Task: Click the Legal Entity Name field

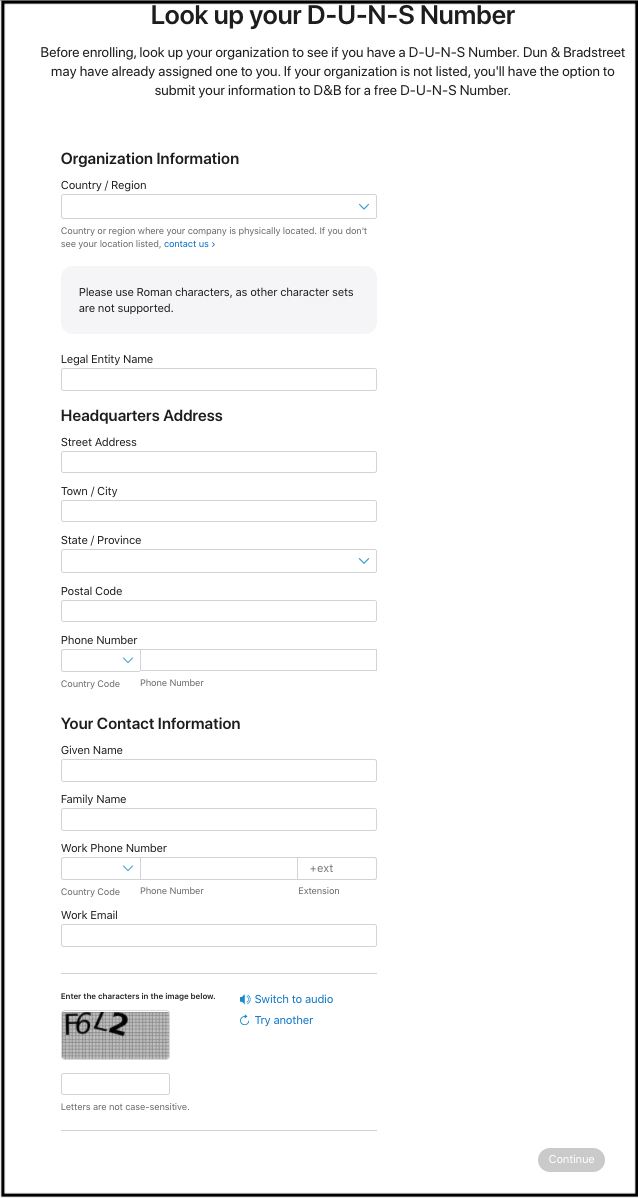Action: tap(218, 379)
